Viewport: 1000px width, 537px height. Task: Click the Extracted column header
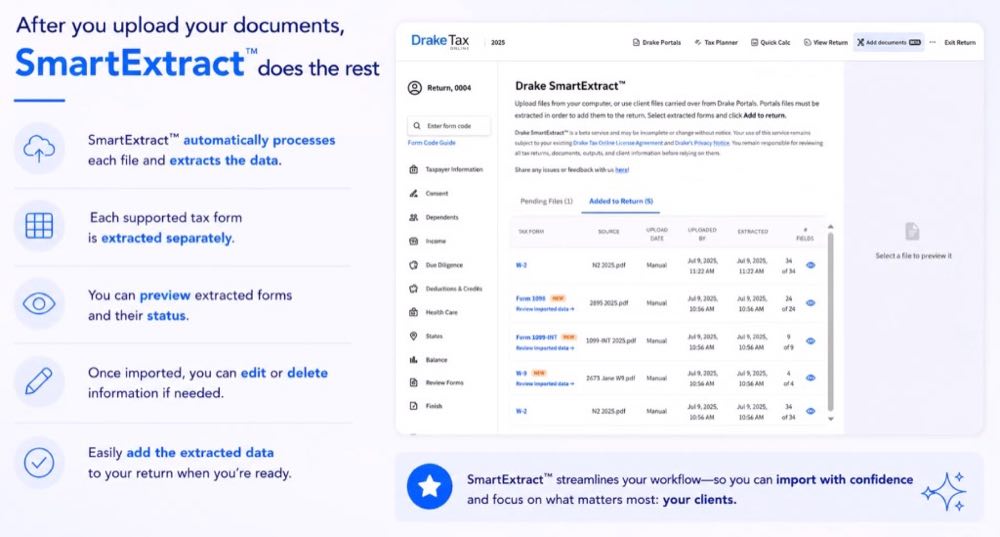pos(753,232)
